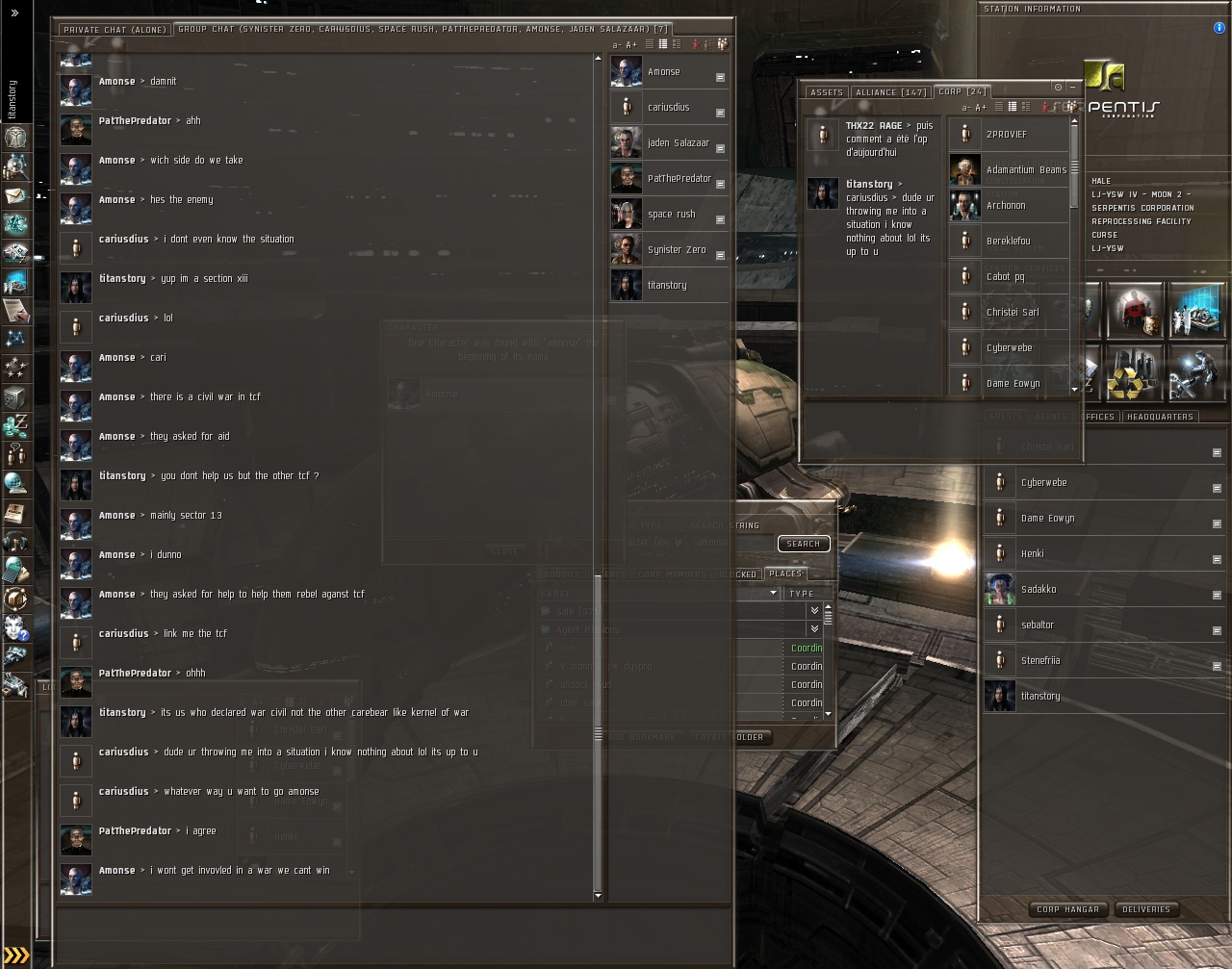
Task: Open the Wallet icon in the sidebar
Action: 15,425
